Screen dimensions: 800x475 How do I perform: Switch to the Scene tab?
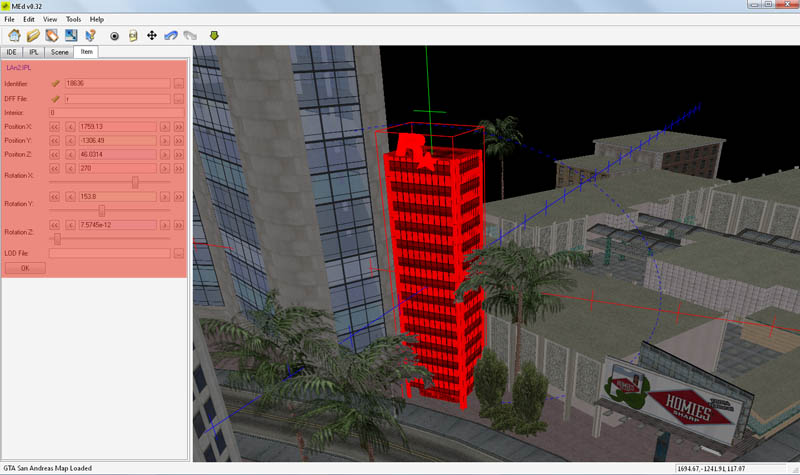click(60, 51)
